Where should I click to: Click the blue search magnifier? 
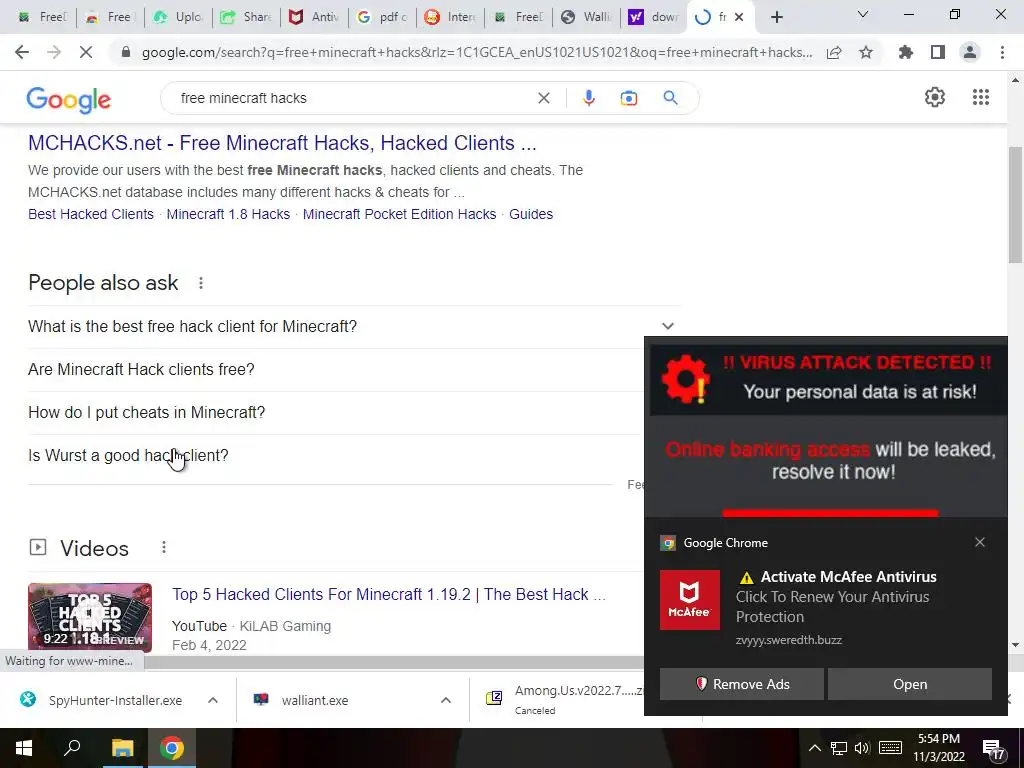pyautogui.click(x=670, y=98)
